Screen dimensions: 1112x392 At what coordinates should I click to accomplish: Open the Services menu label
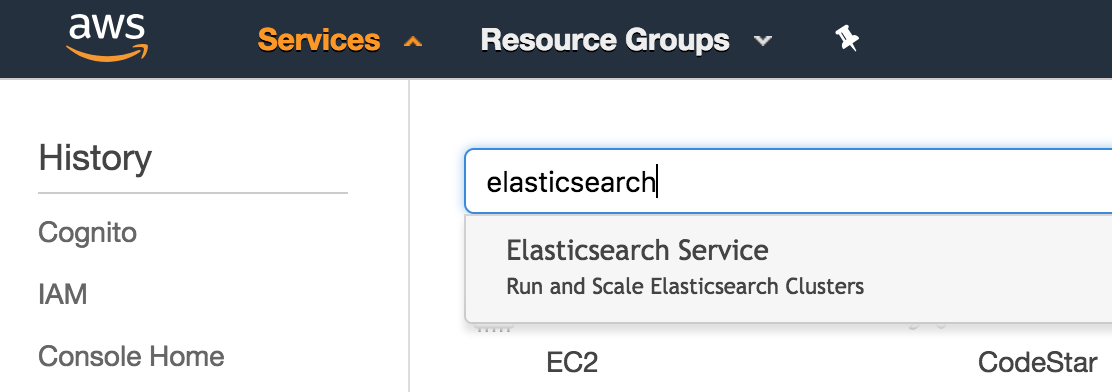pyautogui.click(x=318, y=40)
